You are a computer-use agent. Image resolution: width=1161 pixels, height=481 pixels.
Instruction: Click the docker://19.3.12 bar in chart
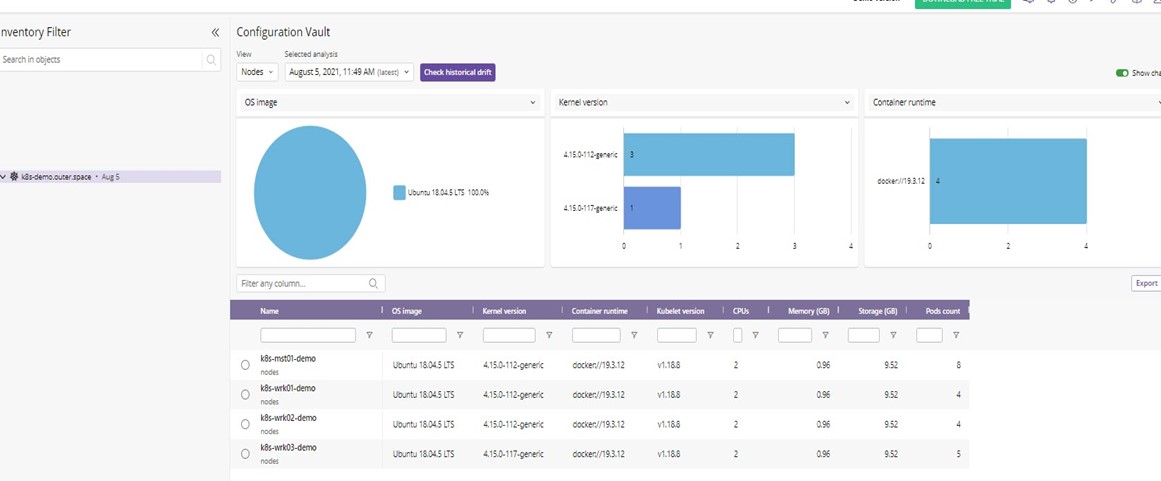pyautogui.click(x=1008, y=181)
